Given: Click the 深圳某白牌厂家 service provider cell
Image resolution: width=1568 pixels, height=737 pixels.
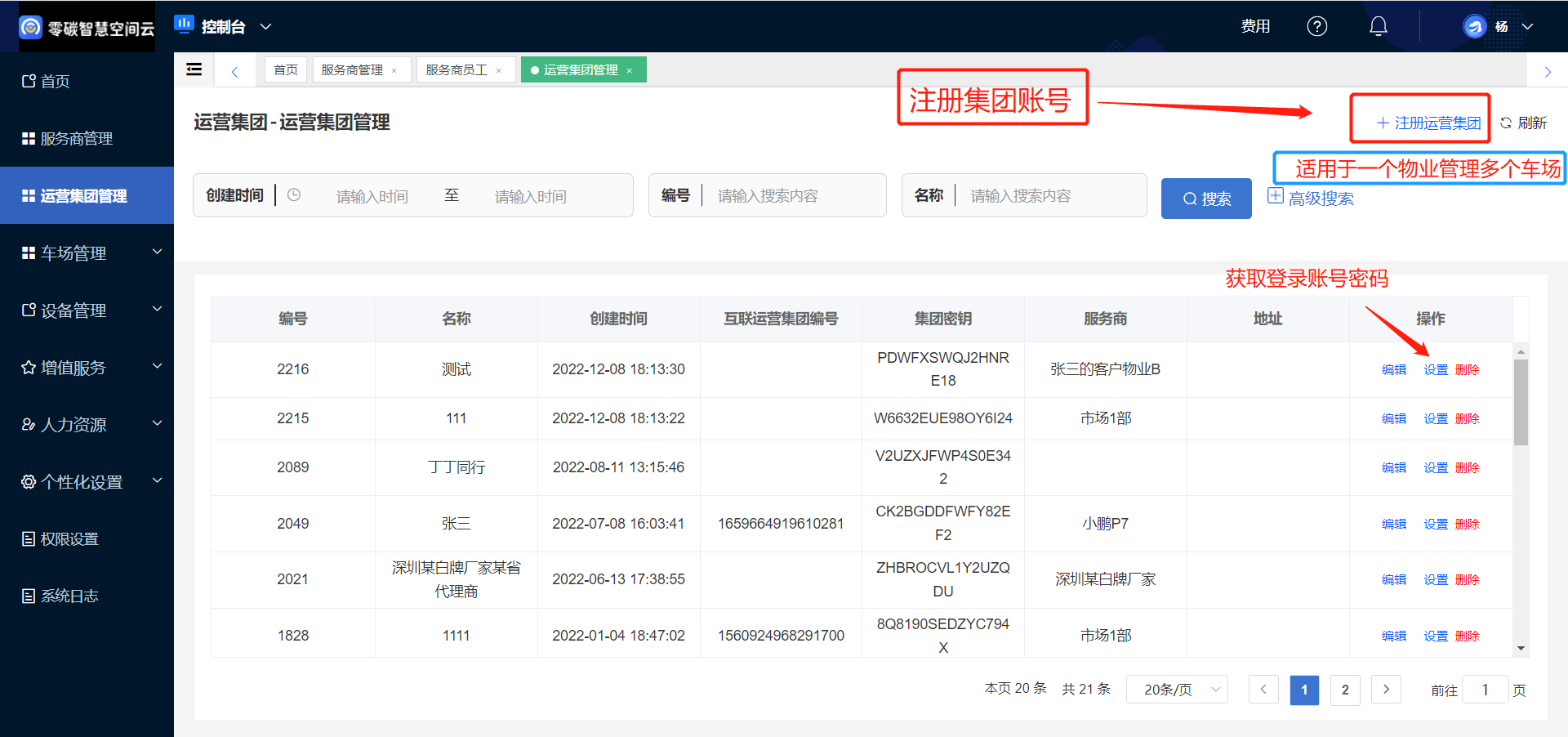Looking at the screenshot, I should [1105, 579].
